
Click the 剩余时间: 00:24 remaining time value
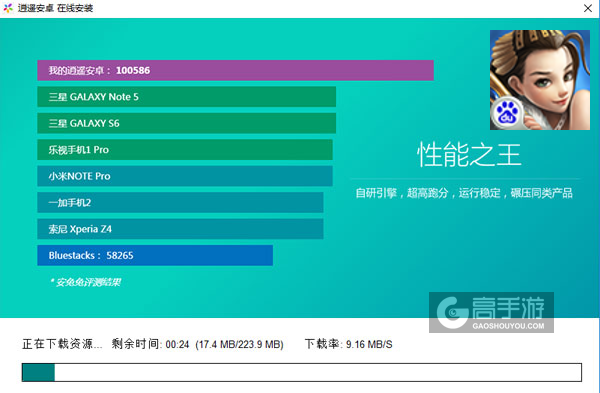click(x=150, y=344)
